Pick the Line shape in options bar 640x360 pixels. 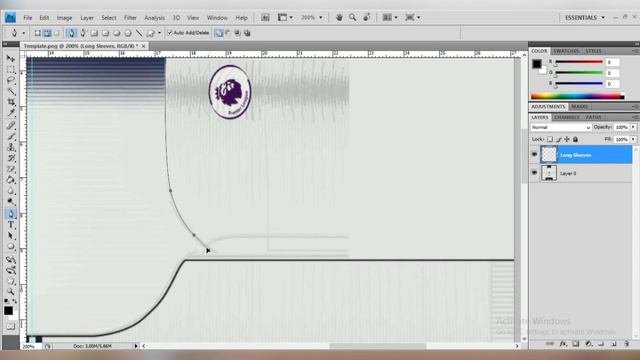pos(139,33)
